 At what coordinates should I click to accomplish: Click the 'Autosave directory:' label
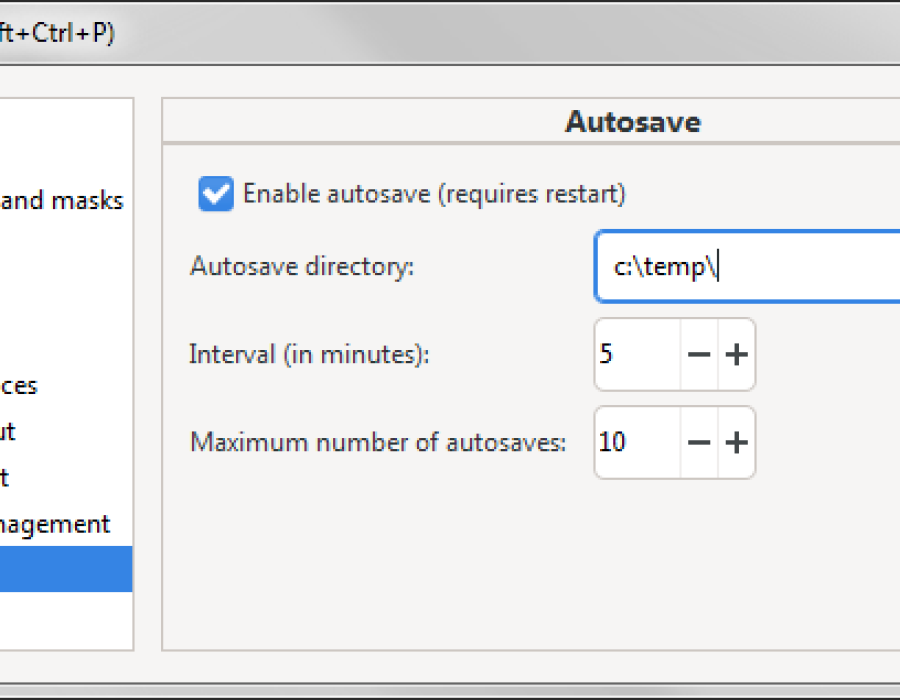click(302, 266)
